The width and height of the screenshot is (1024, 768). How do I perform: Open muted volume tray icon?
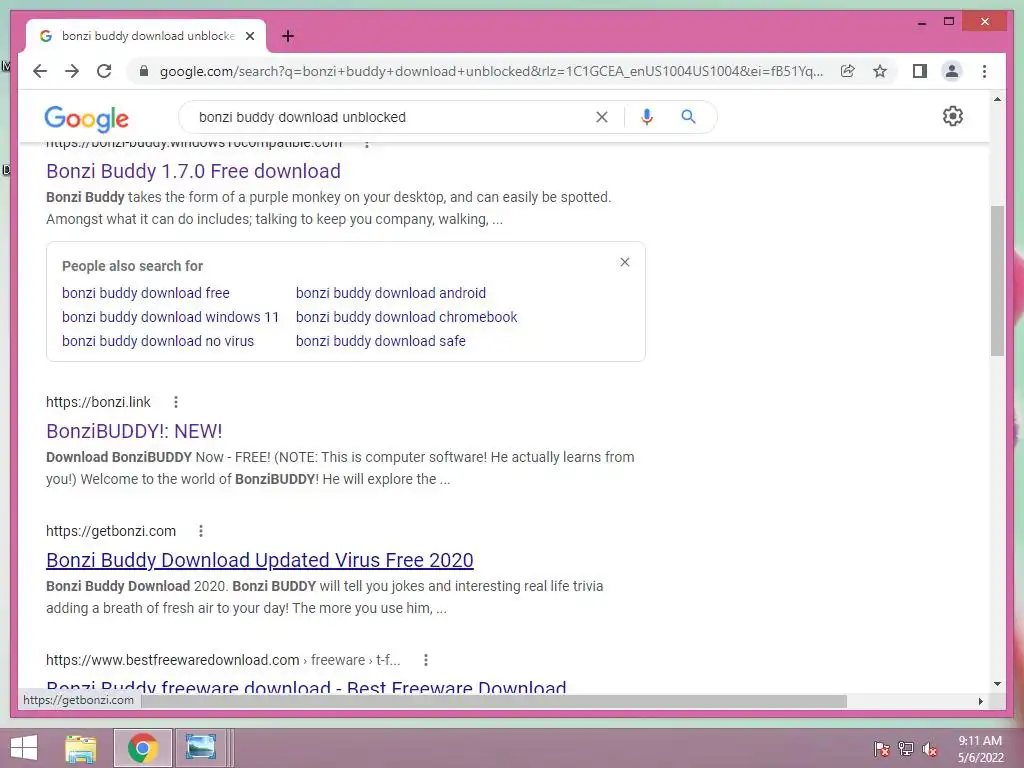click(x=930, y=749)
